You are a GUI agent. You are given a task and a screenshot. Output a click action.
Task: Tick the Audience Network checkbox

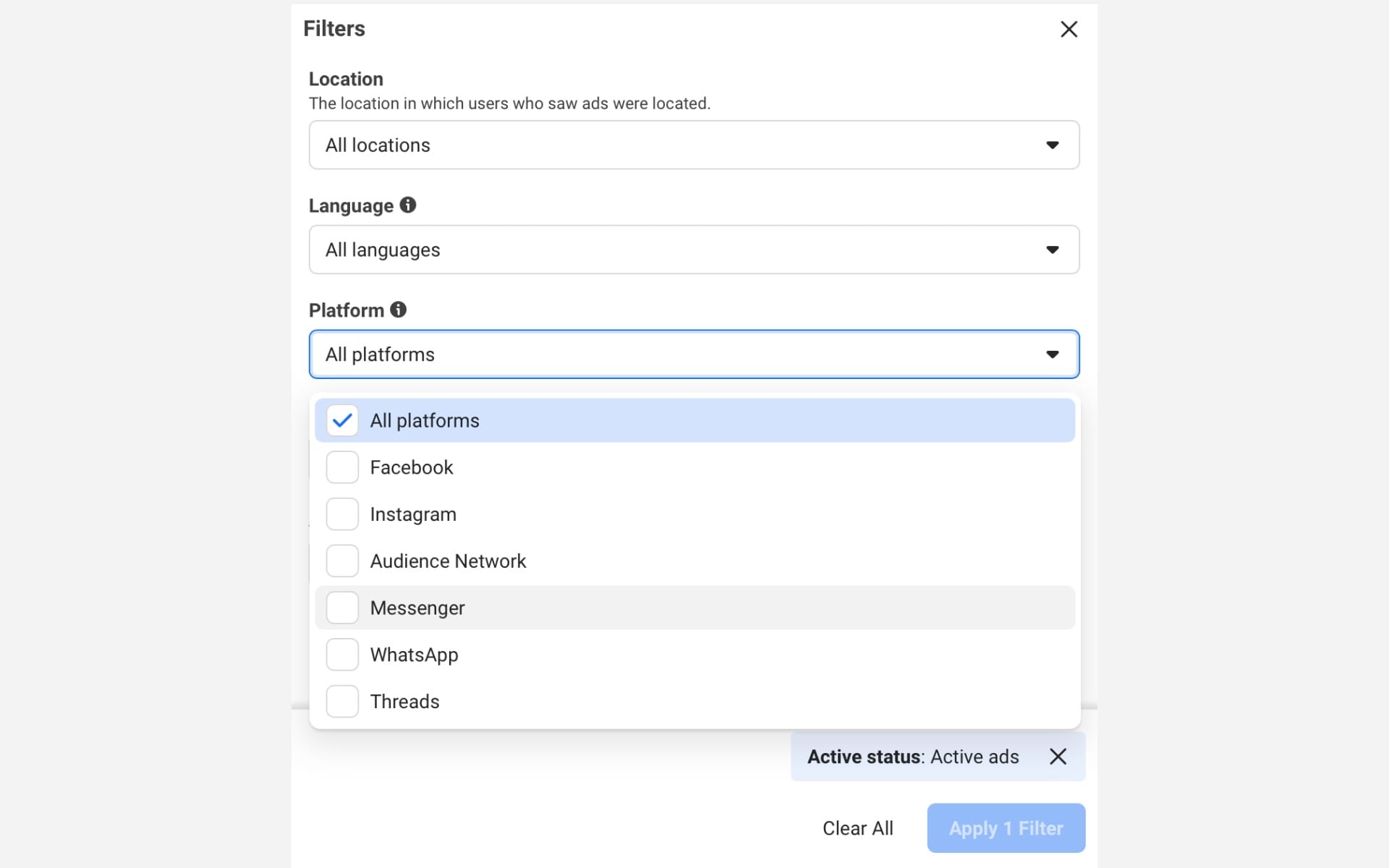coord(342,561)
